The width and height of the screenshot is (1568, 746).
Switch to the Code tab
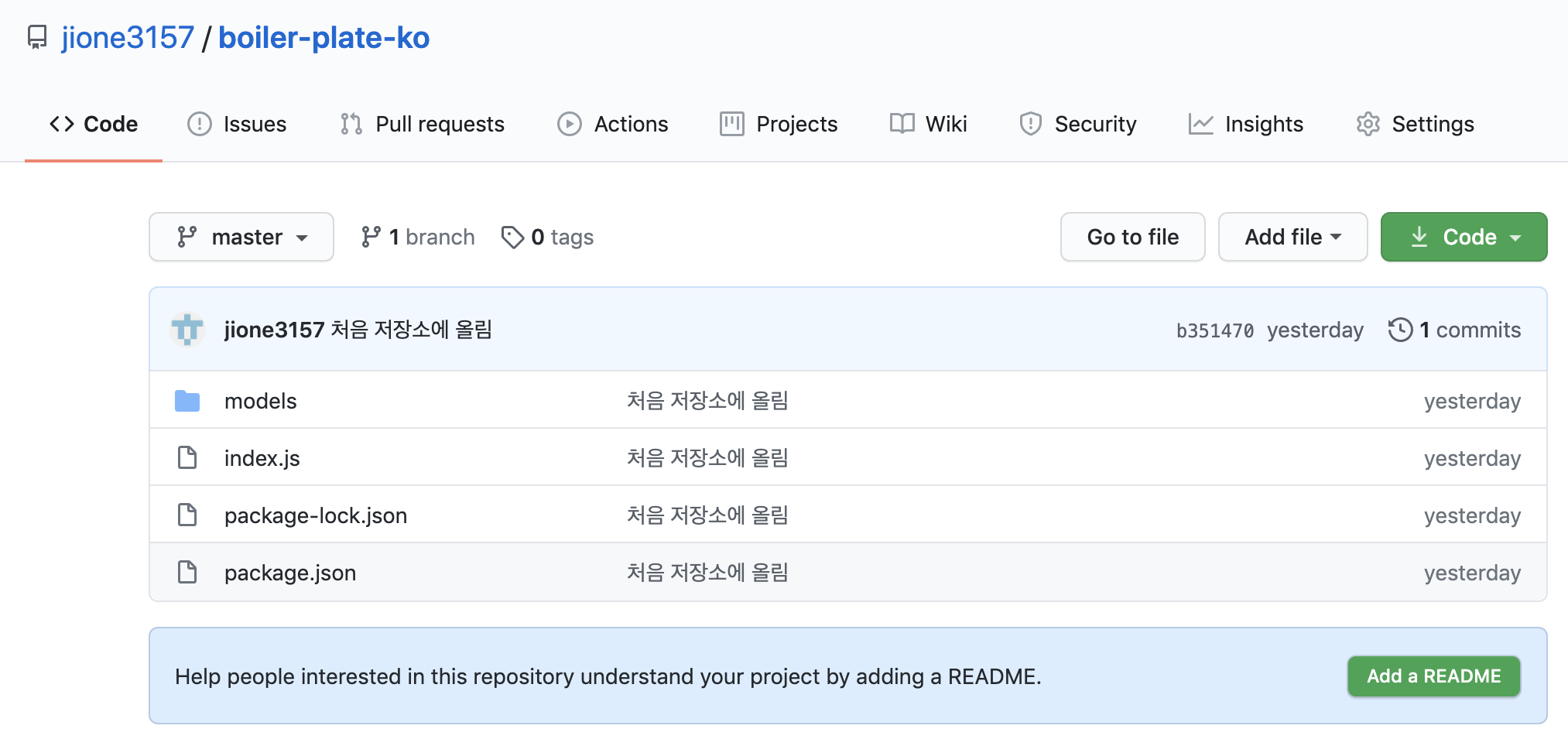click(x=94, y=124)
